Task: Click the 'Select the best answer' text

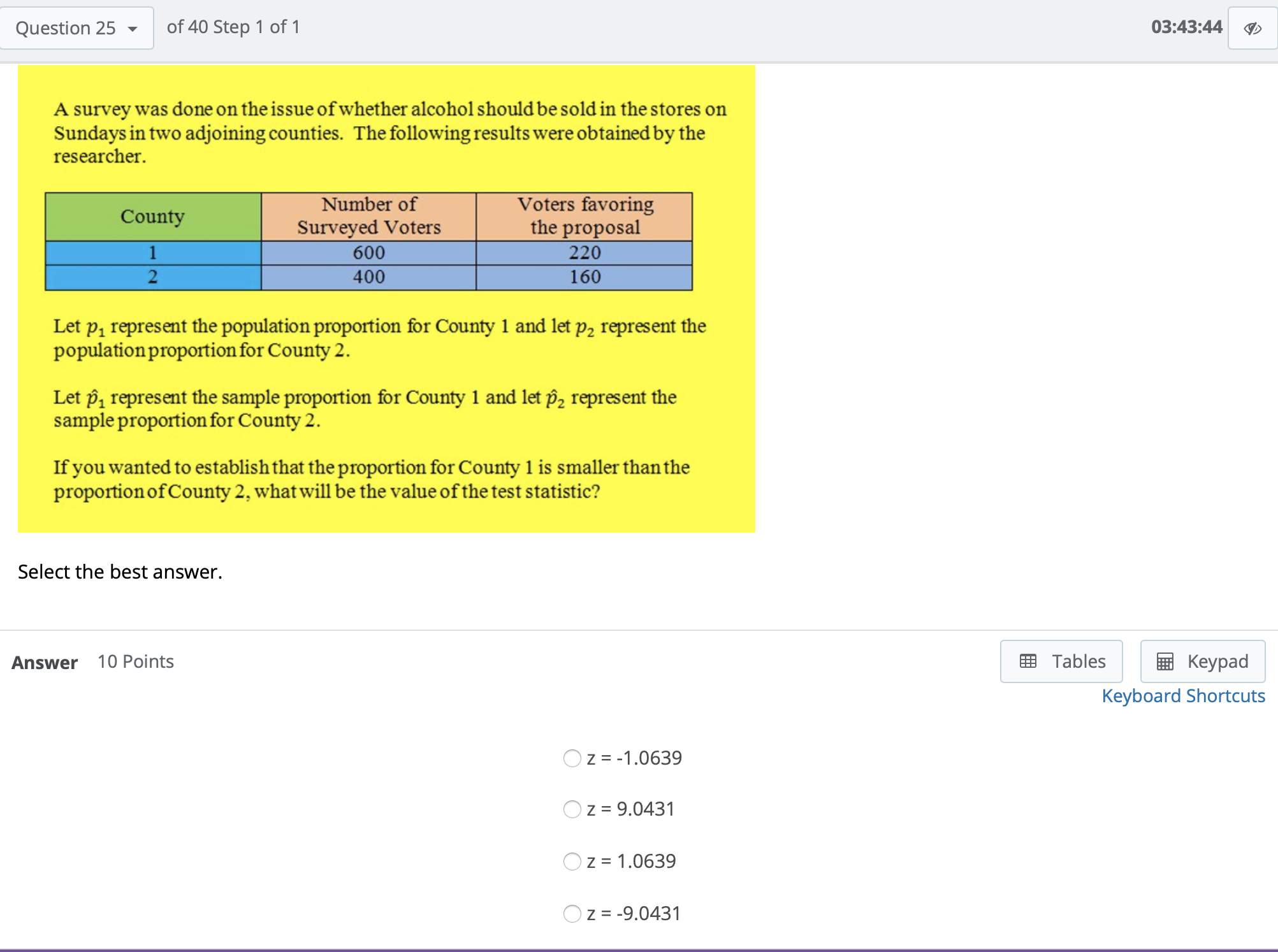Action: 120,572
